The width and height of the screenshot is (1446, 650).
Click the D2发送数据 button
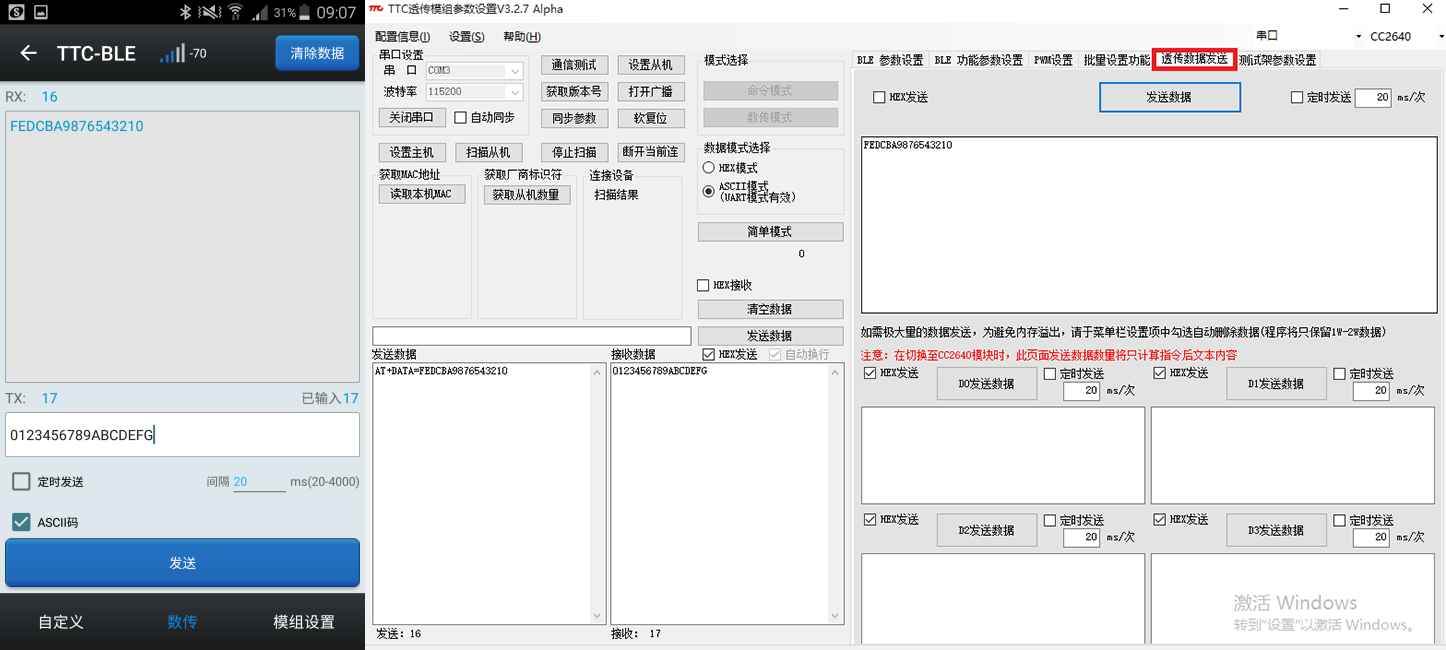986,530
